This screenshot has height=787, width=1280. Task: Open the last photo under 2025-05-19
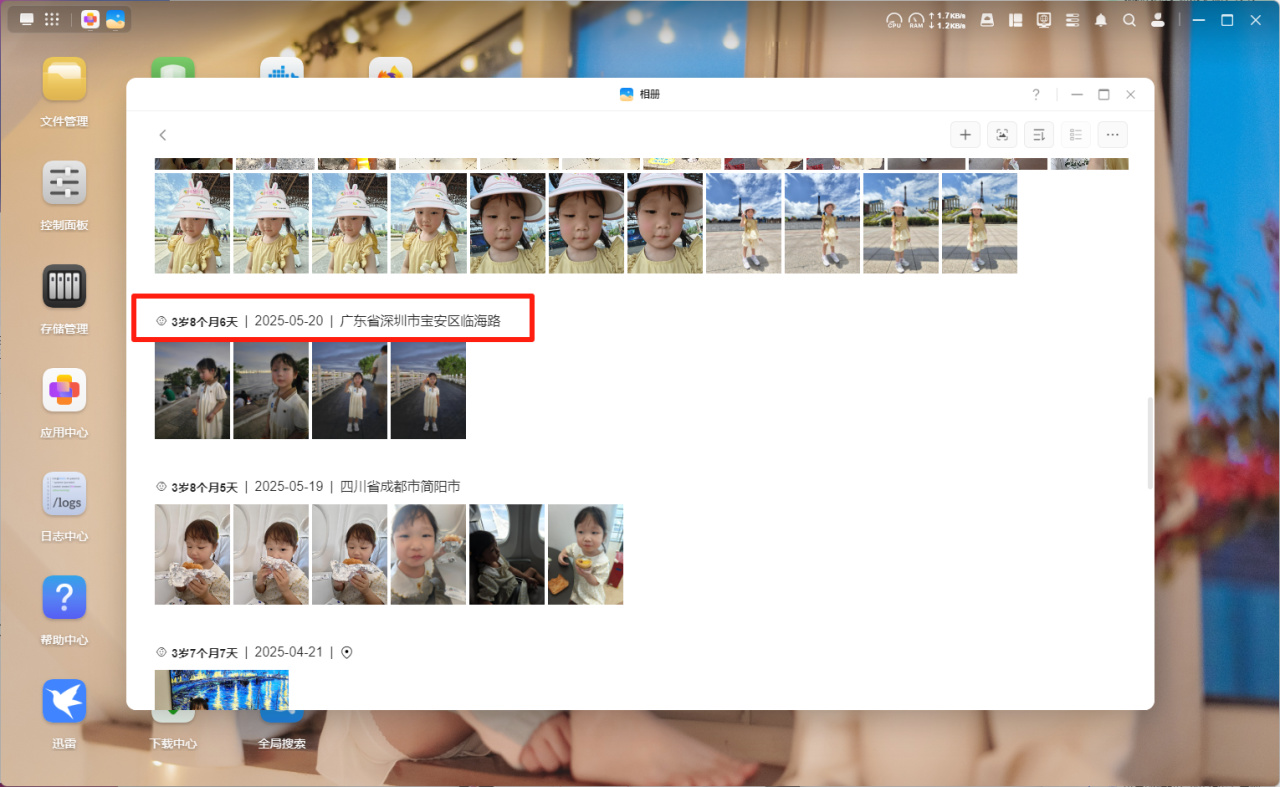[x=585, y=554]
